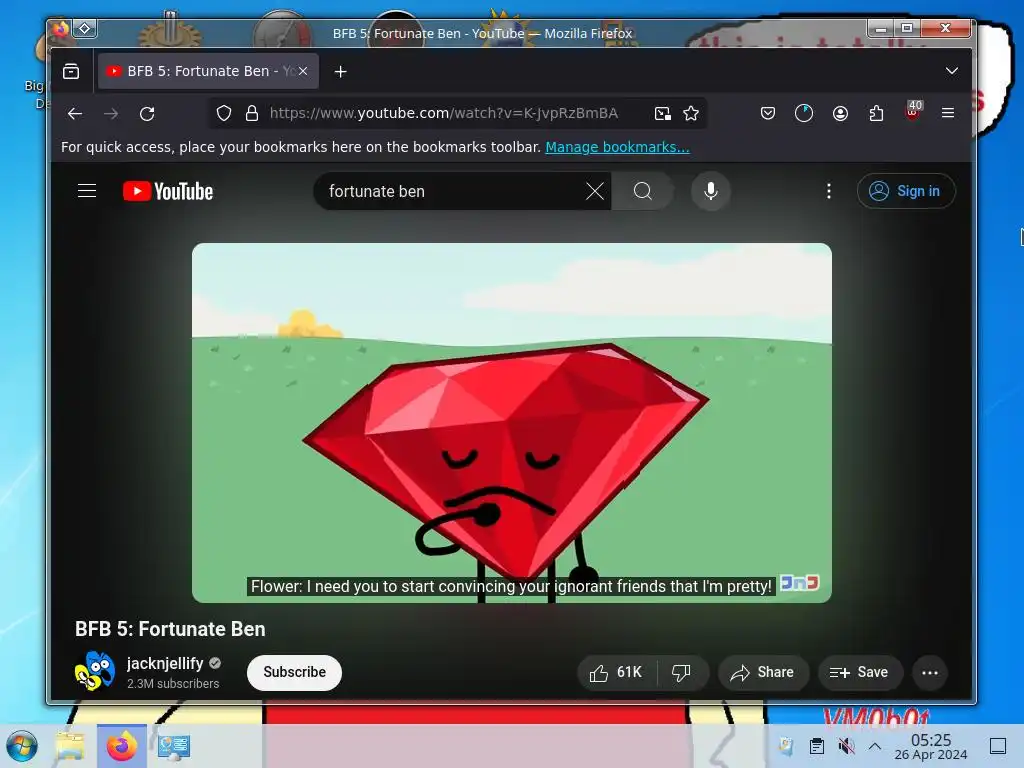The image size is (1024, 768).
Task: Open uBlock Origin icon with 40 badge
Action: pos(913,111)
